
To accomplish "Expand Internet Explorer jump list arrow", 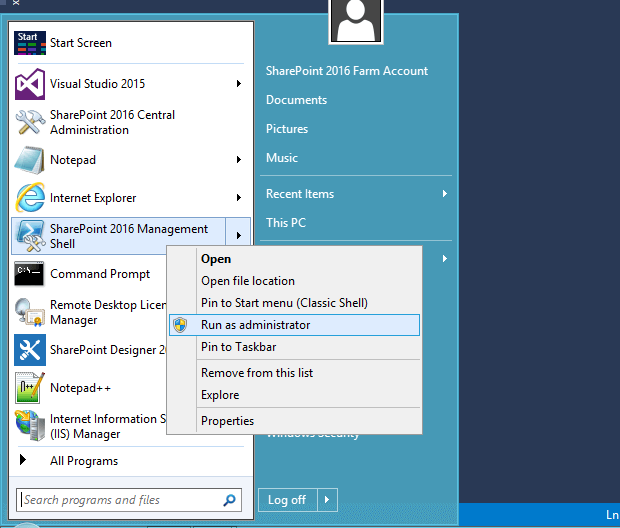I will click(238, 197).
